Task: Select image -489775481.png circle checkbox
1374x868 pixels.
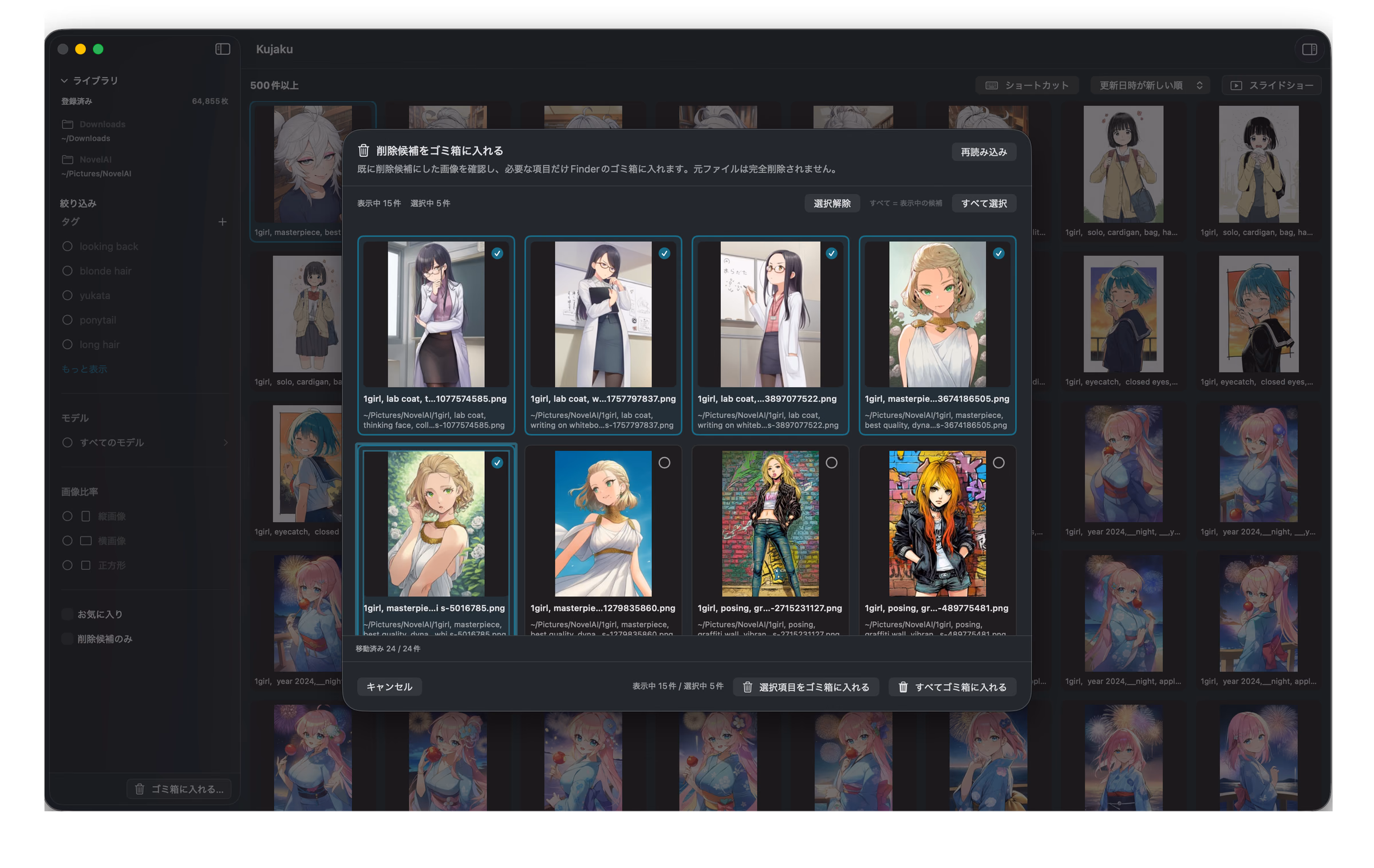Action: (999, 463)
